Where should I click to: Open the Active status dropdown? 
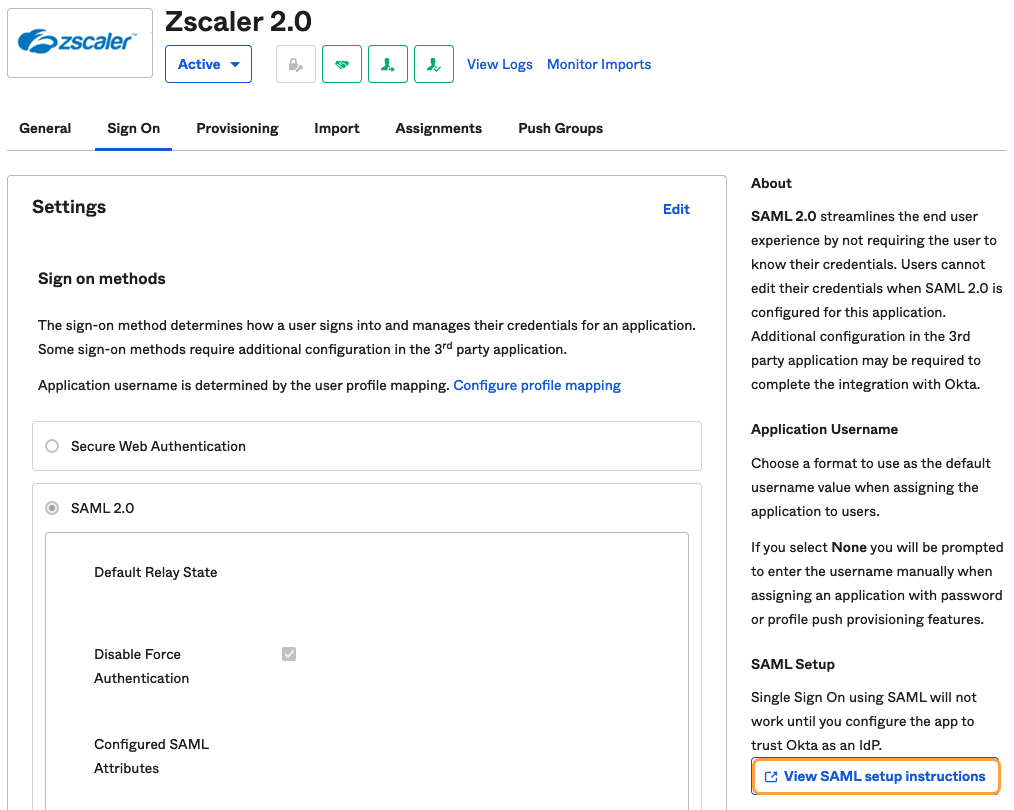(x=208, y=64)
